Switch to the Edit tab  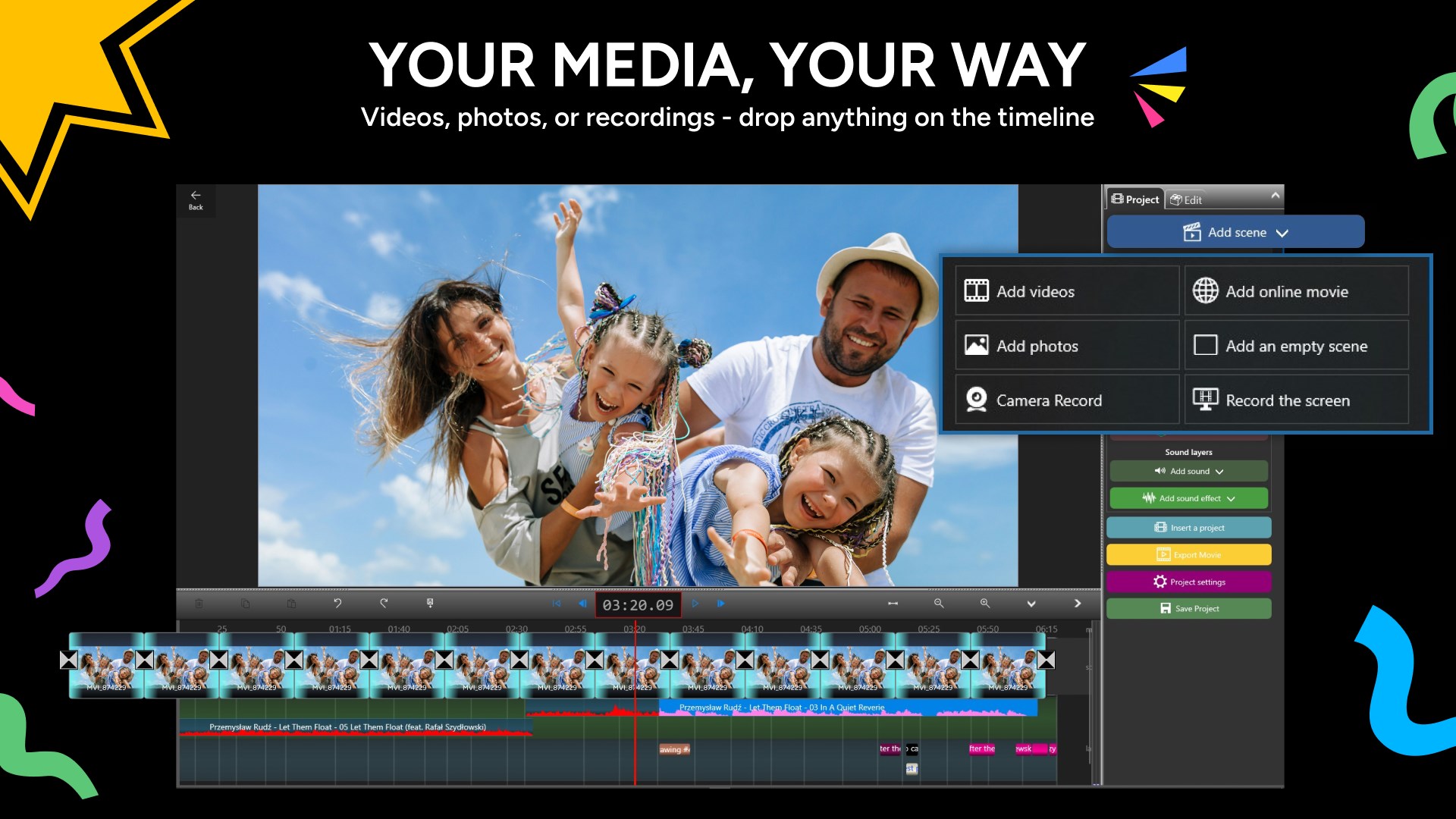point(1186,200)
